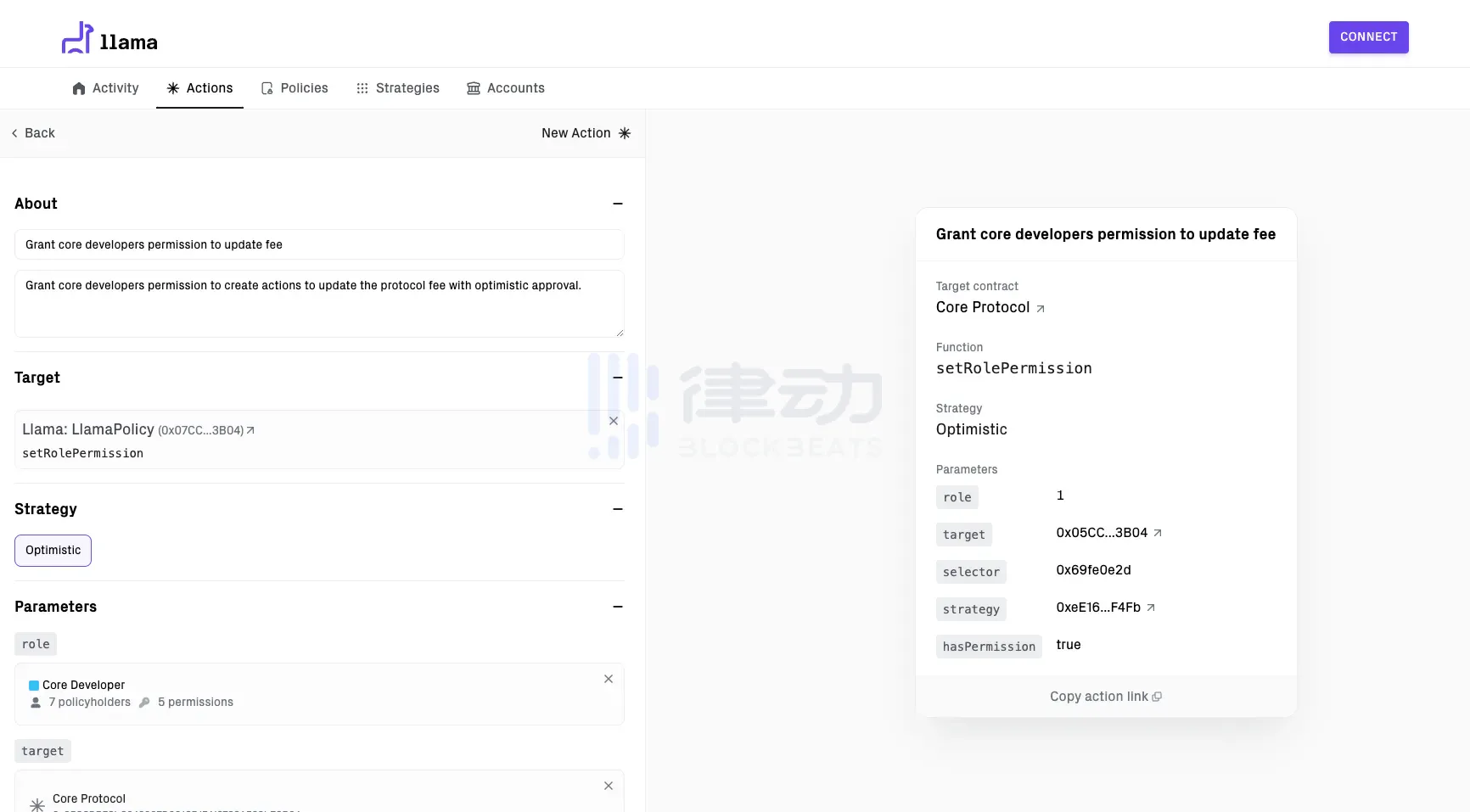Remove the Core Developer role selection

pos(609,679)
